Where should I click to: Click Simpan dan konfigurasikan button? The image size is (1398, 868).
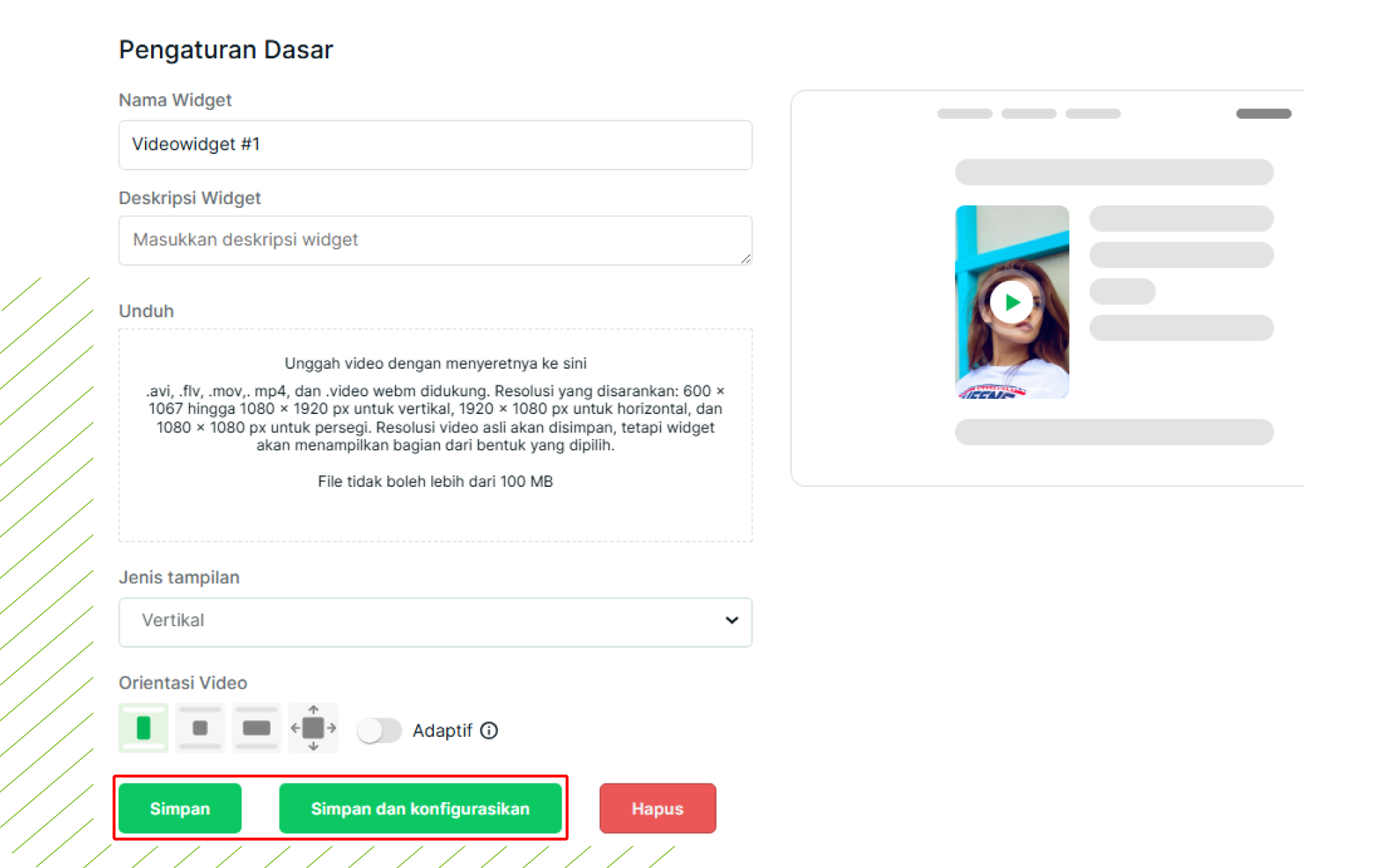(420, 808)
